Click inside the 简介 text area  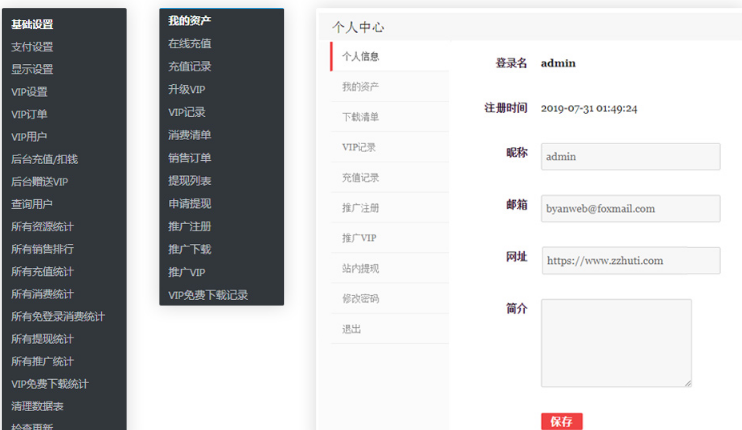point(616,342)
